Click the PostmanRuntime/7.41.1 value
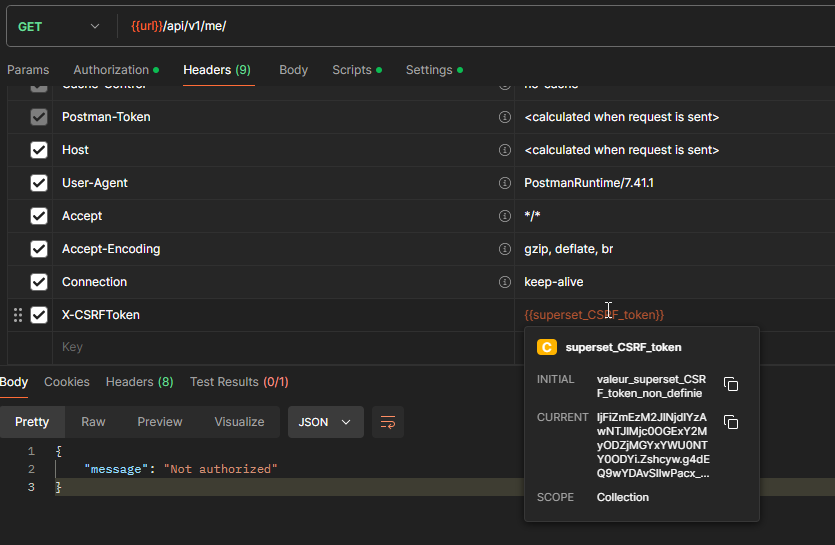 [588, 183]
